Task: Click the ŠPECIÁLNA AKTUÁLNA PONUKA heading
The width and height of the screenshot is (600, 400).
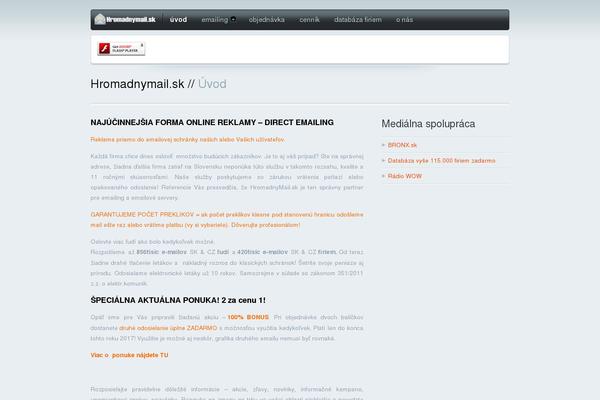Action: pyautogui.click(x=178, y=300)
